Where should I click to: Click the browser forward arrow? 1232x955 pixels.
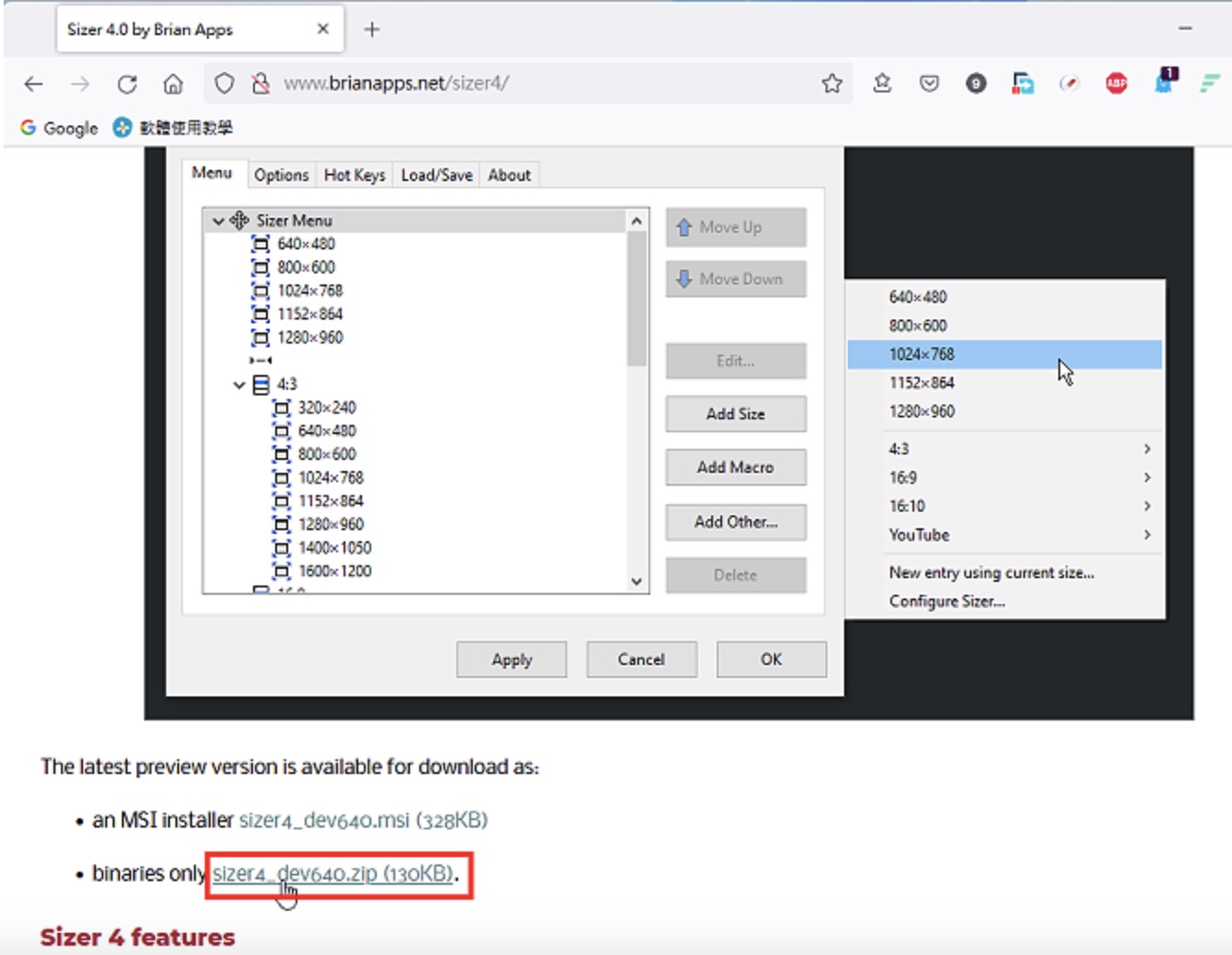(x=80, y=84)
